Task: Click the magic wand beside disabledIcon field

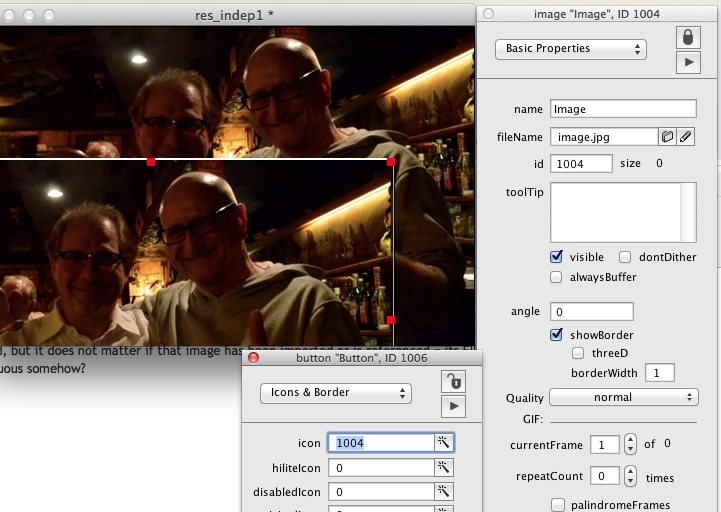Action: tap(444, 492)
